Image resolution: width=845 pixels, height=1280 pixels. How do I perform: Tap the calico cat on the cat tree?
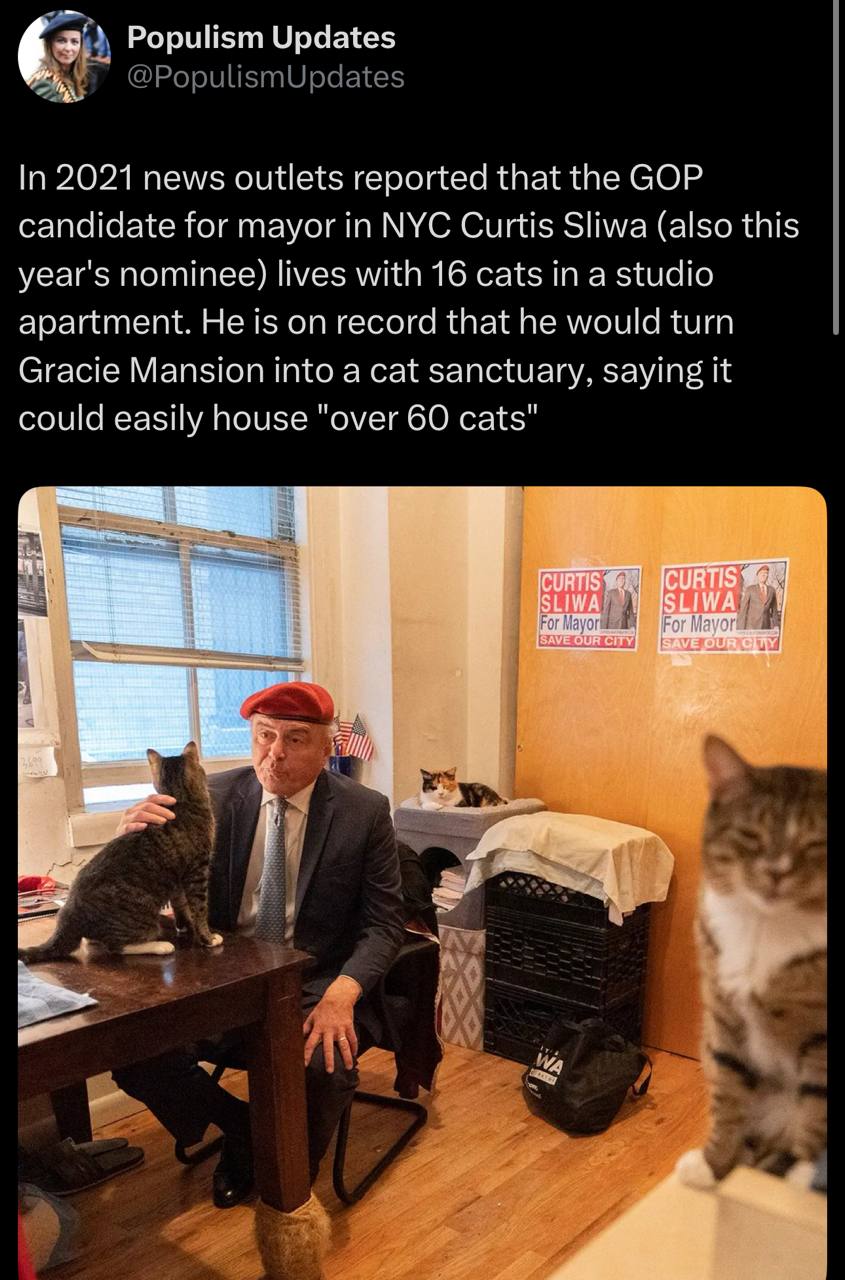tap(459, 789)
